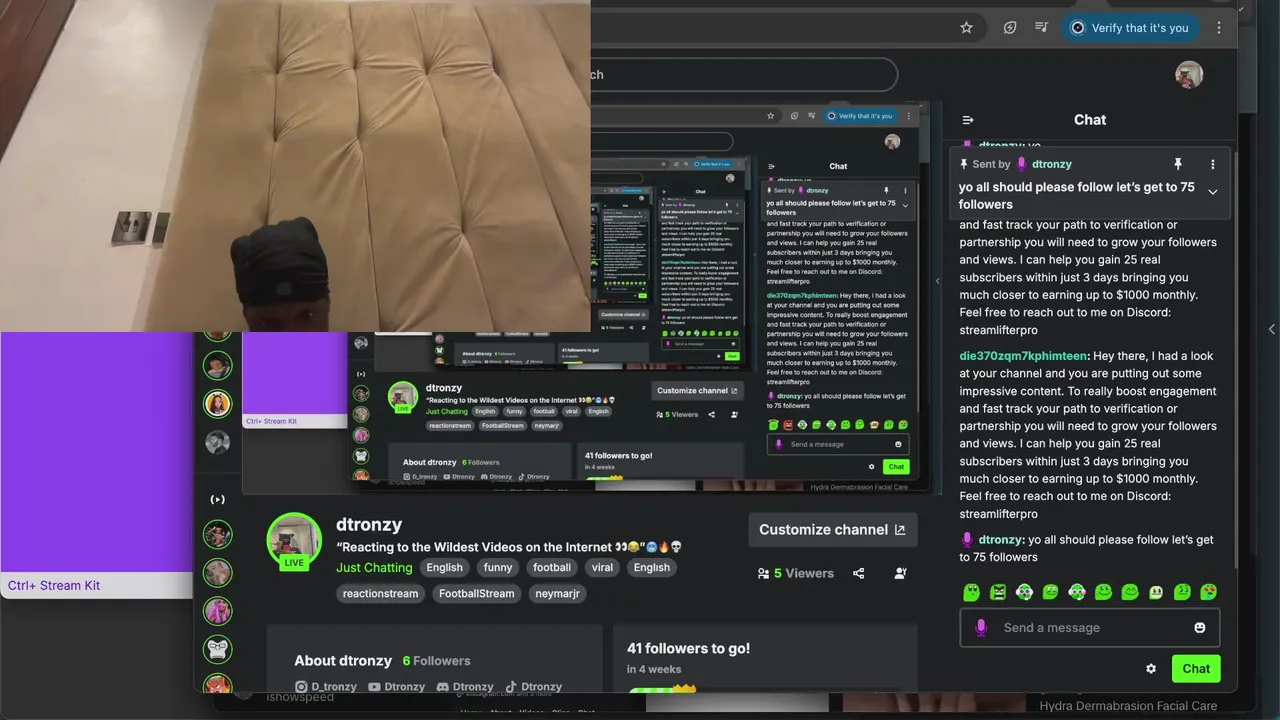Viewport: 1280px width, 720px height.
Task: Click dtronzy's name in the latest chat message
Action: click(x=1001, y=540)
